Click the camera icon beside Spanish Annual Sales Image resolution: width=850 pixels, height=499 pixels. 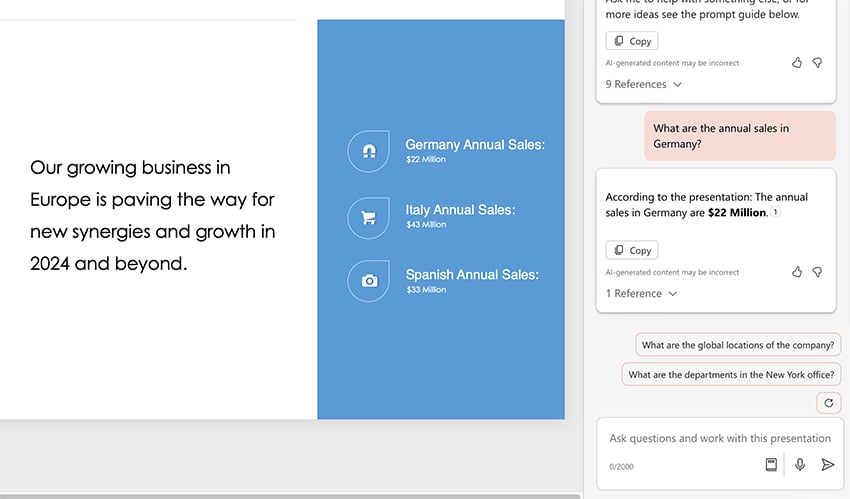coord(368,281)
